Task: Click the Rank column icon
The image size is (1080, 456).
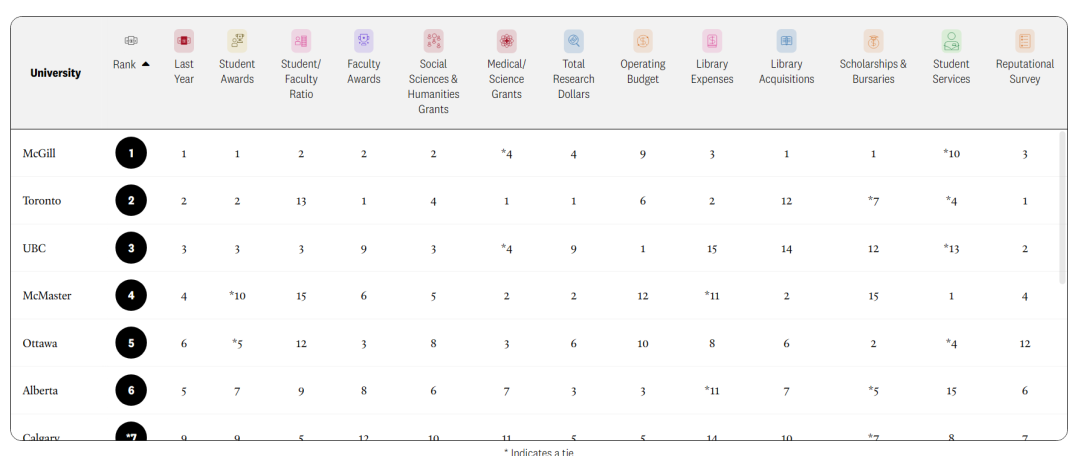Action: click(131, 41)
